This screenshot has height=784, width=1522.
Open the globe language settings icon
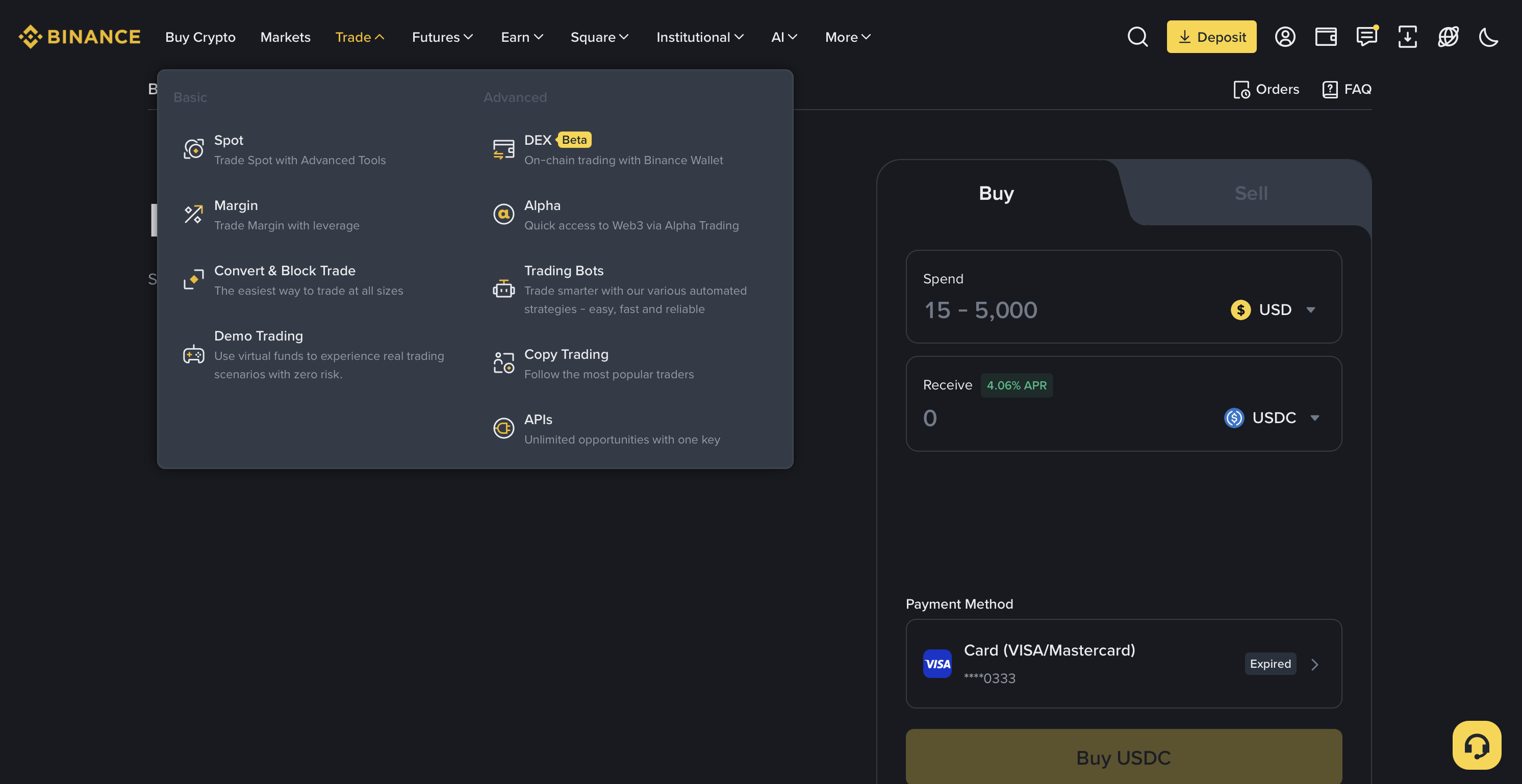1448,37
